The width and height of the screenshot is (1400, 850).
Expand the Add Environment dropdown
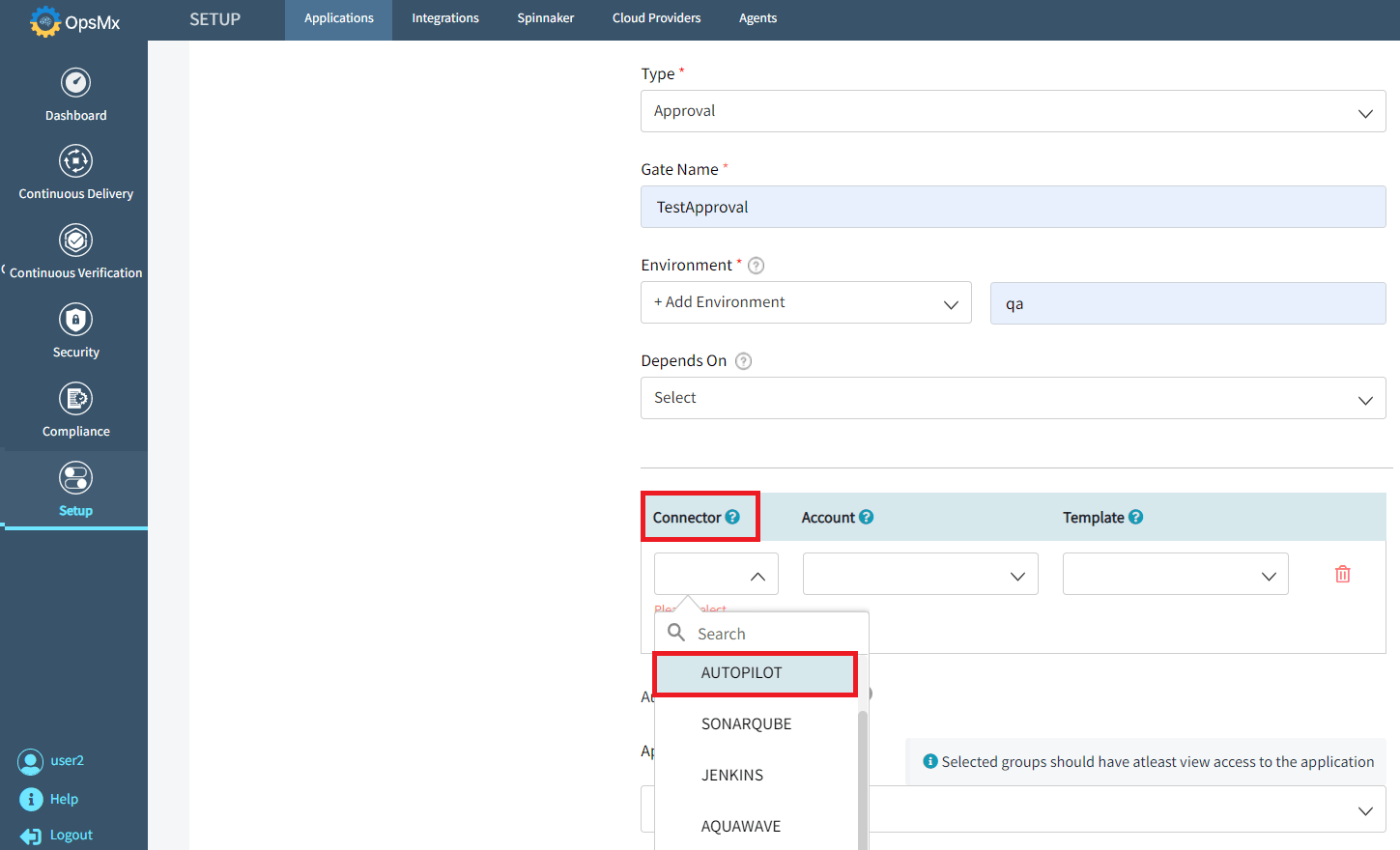[806, 302]
